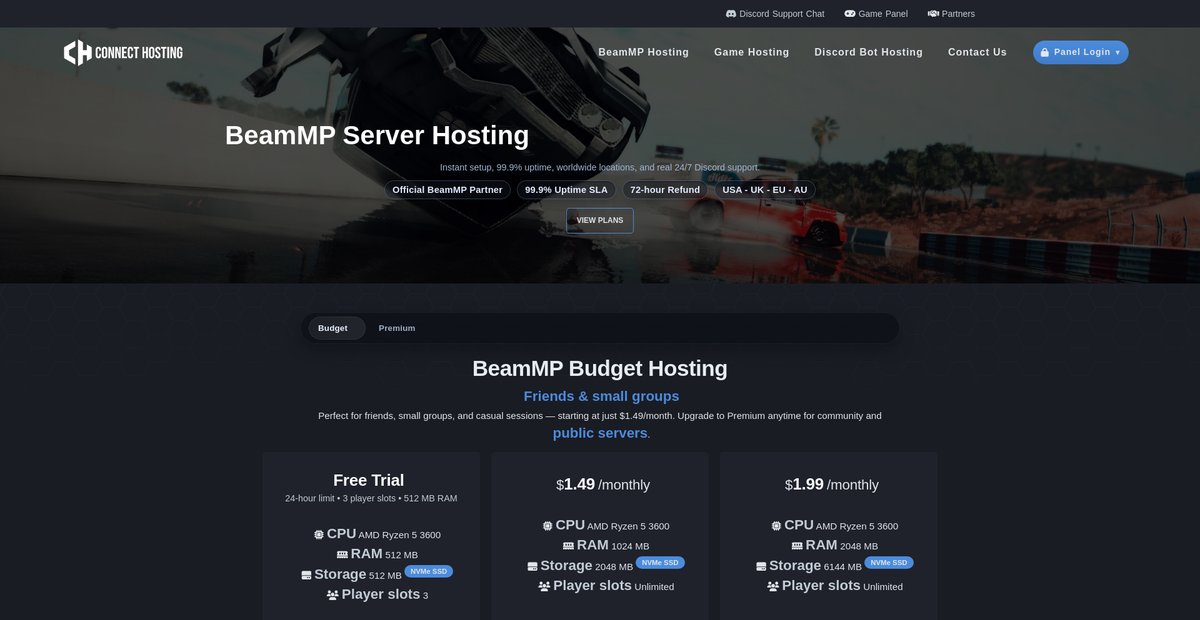Click the 'public servers' link text

click(600, 433)
